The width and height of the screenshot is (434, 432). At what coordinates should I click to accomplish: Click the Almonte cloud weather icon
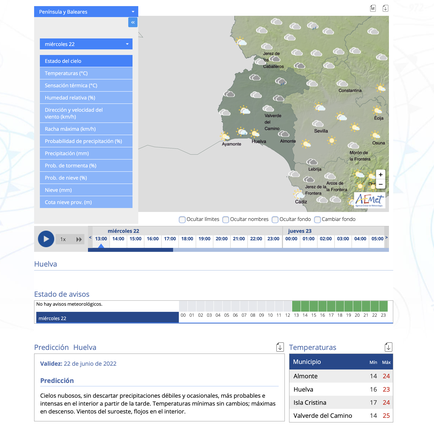tap(284, 134)
